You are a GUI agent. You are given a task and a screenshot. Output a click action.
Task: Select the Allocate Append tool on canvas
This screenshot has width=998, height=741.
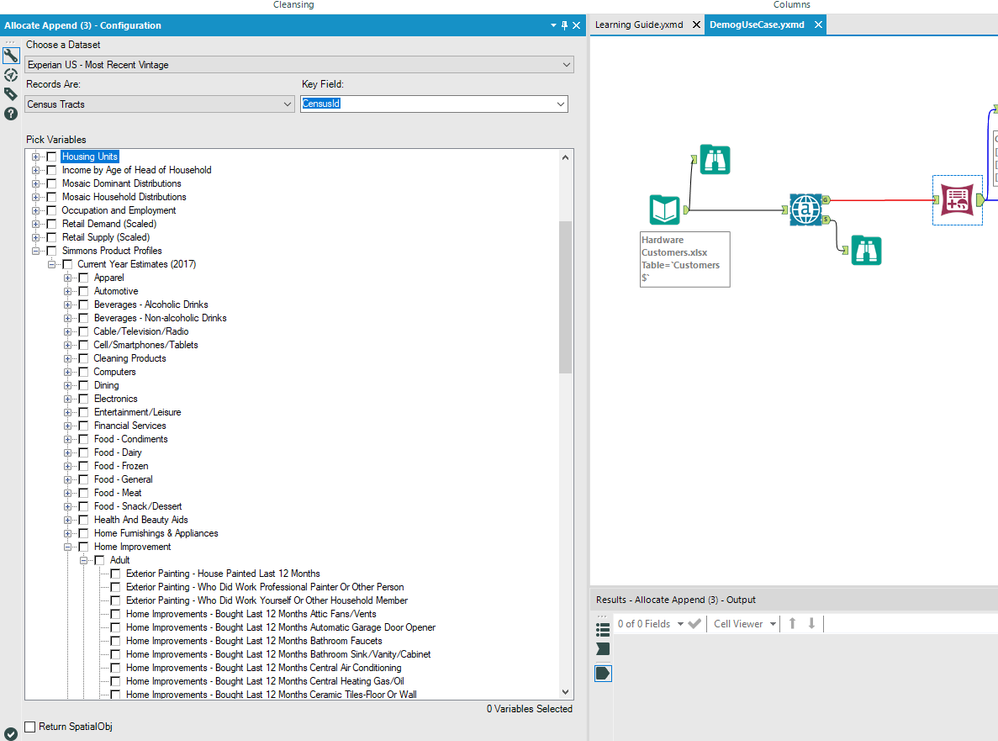point(956,199)
